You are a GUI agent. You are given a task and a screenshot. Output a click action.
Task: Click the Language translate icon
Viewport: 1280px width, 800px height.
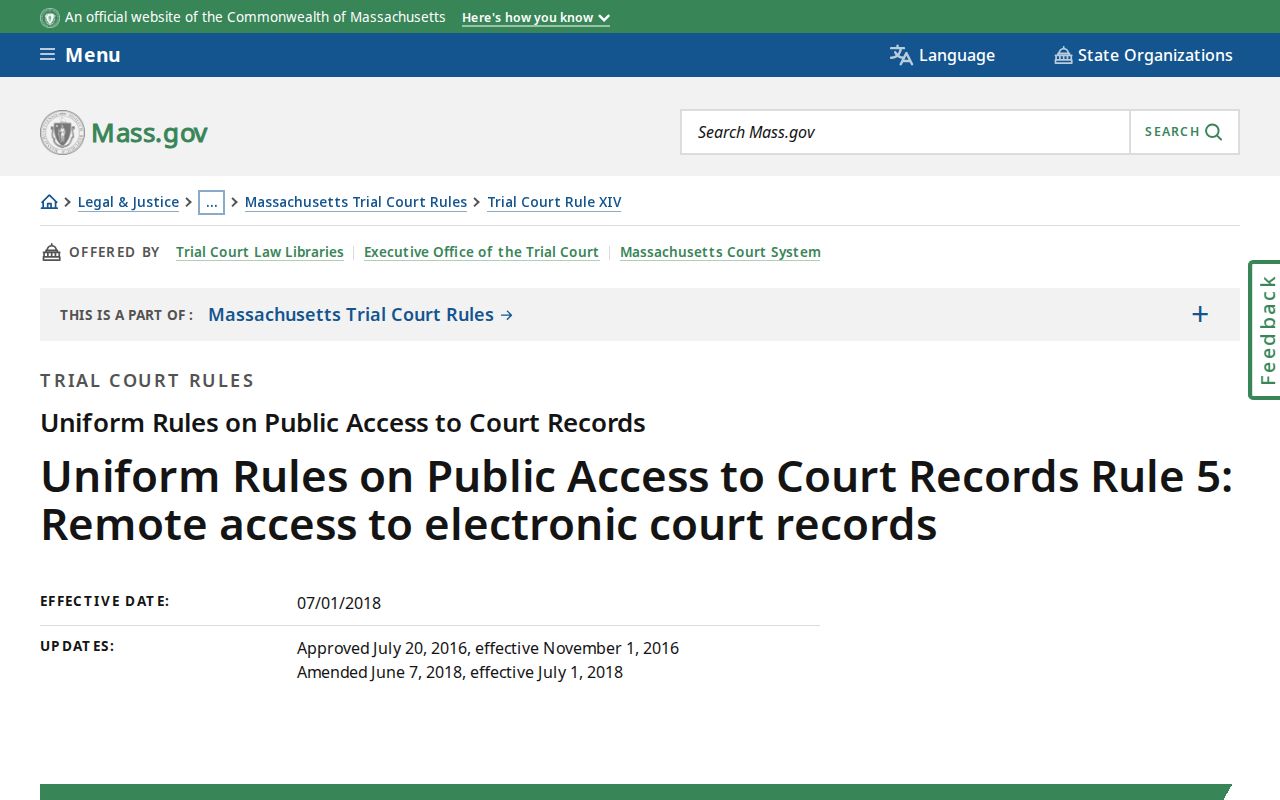point(901,55)
